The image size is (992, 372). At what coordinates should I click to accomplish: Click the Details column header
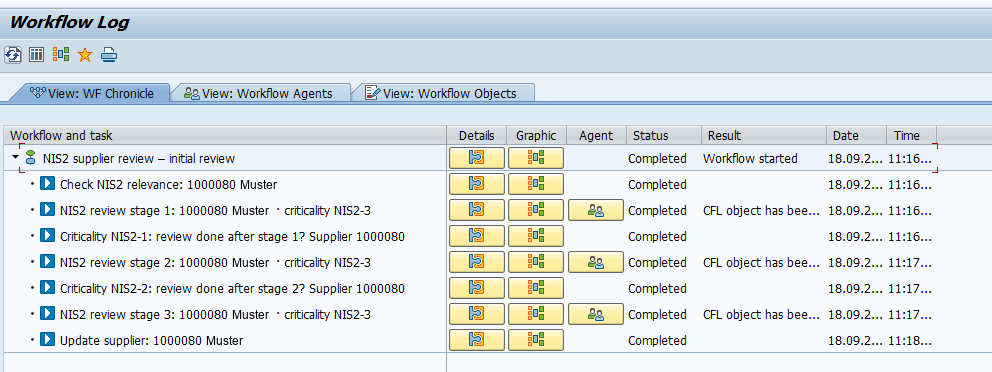(477, 135)
